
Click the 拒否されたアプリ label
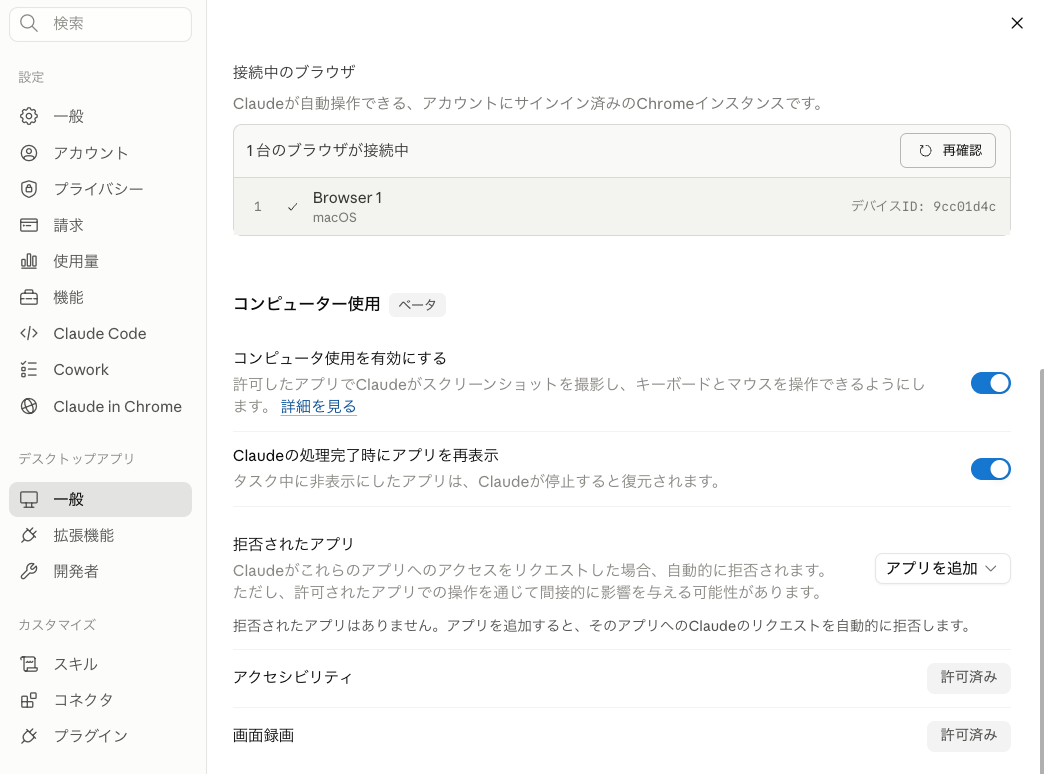294,544
